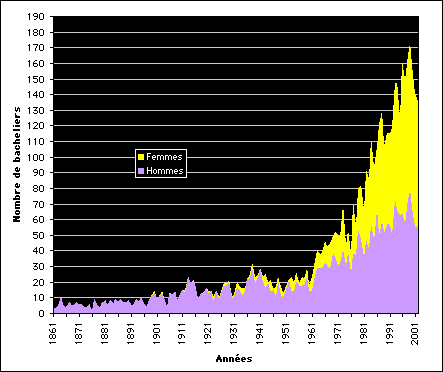Select the Femmes legend label
443x372 pixels.
[x=164, y=157]
